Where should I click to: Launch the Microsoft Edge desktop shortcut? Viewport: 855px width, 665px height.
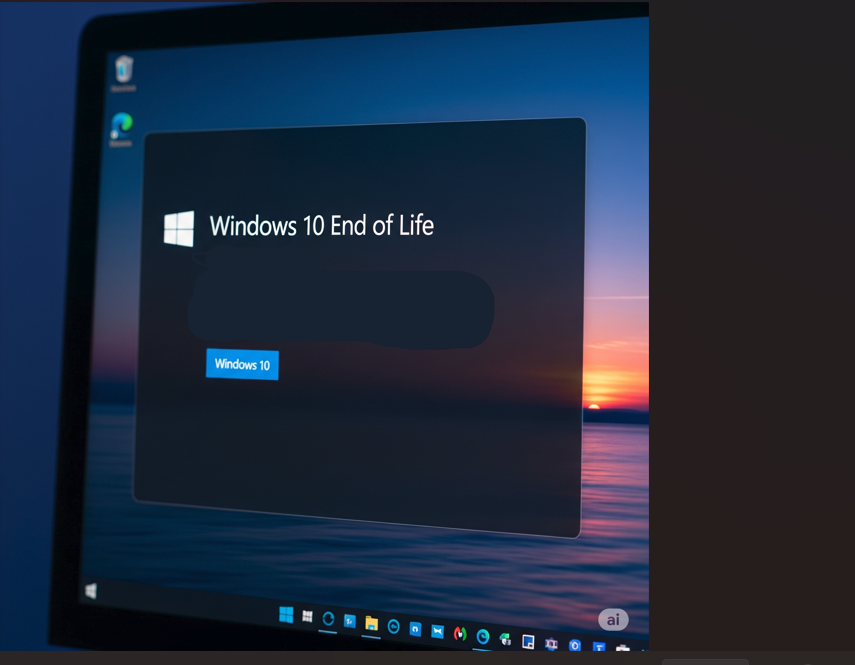121,126
